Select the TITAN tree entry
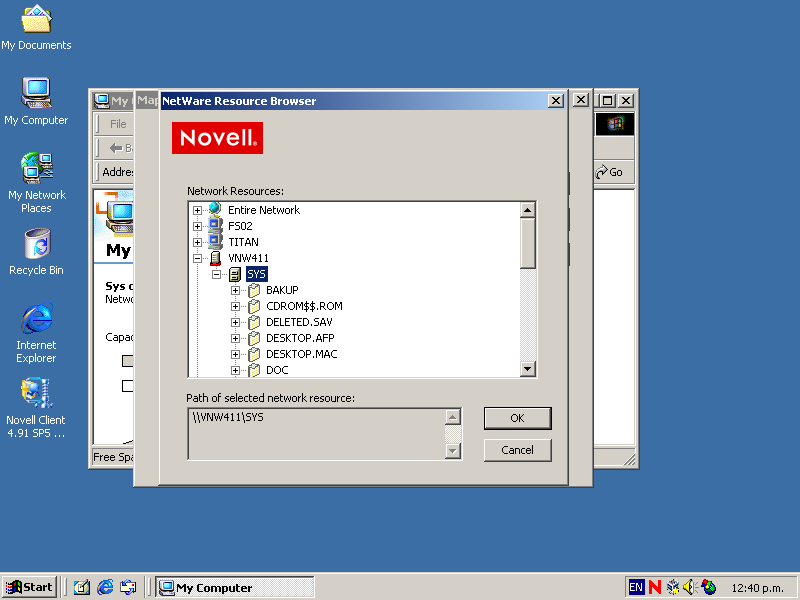Screen dimensions: 800x600 click(243, 242)
